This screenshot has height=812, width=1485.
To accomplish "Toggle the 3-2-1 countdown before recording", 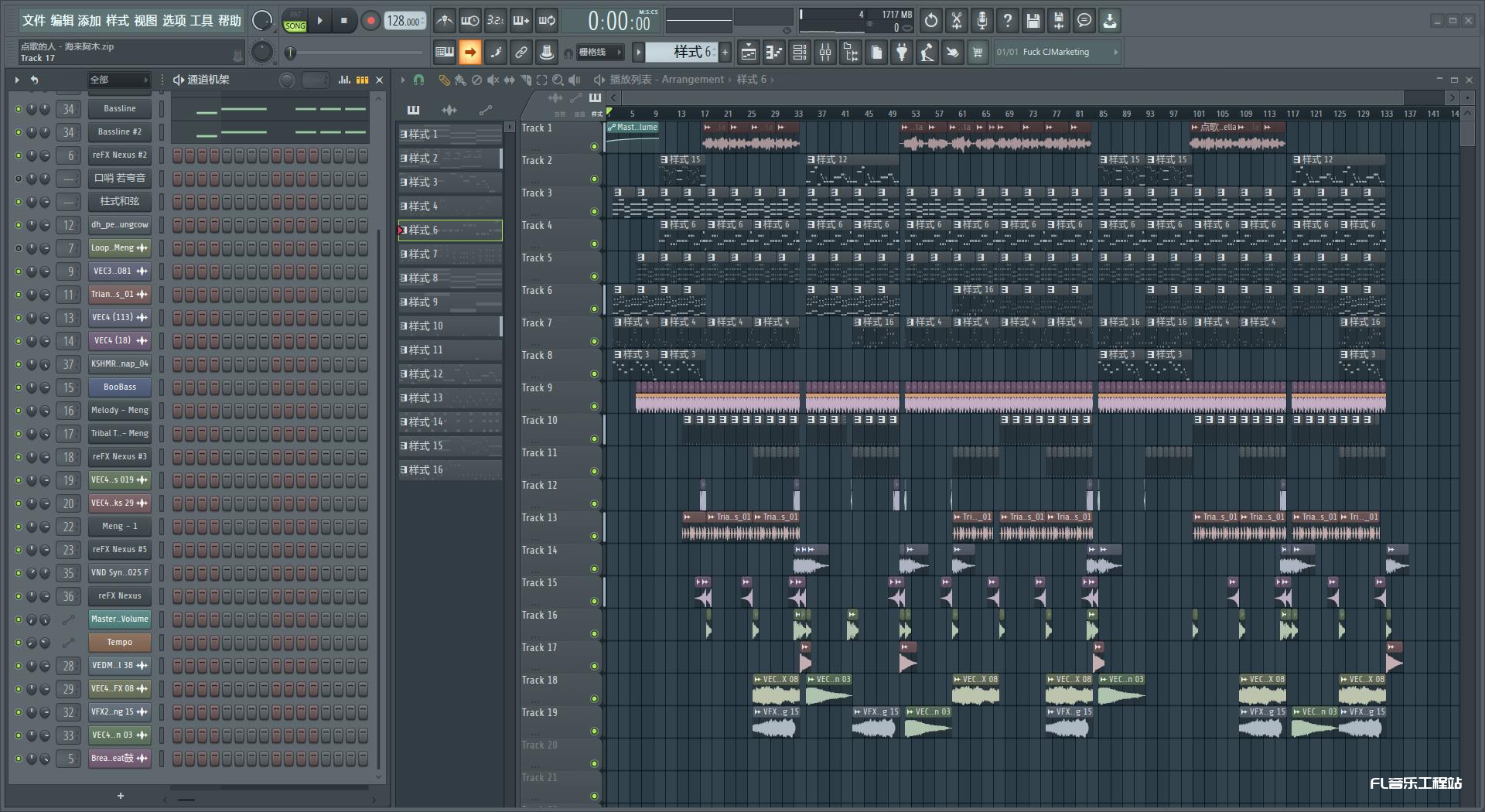I will coord(496,21).
